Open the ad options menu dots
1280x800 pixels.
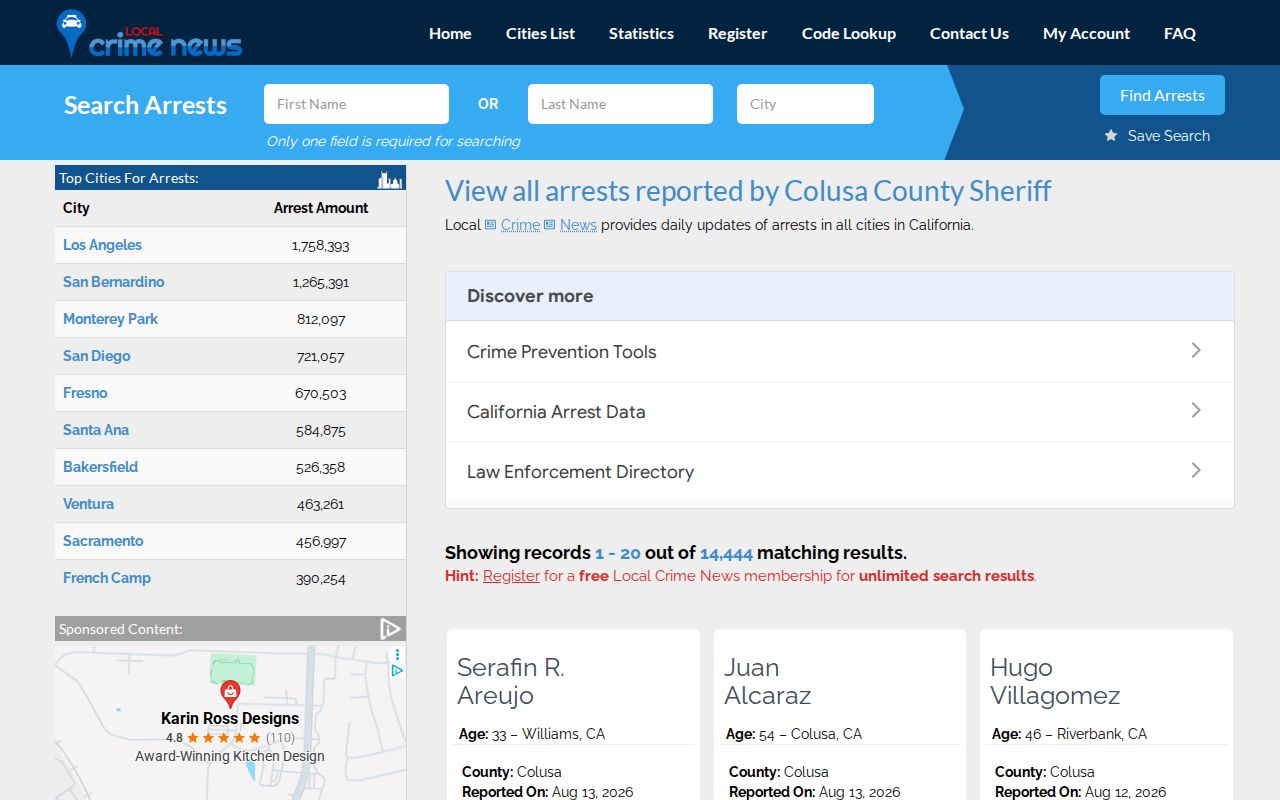click(x=397, y=655)
